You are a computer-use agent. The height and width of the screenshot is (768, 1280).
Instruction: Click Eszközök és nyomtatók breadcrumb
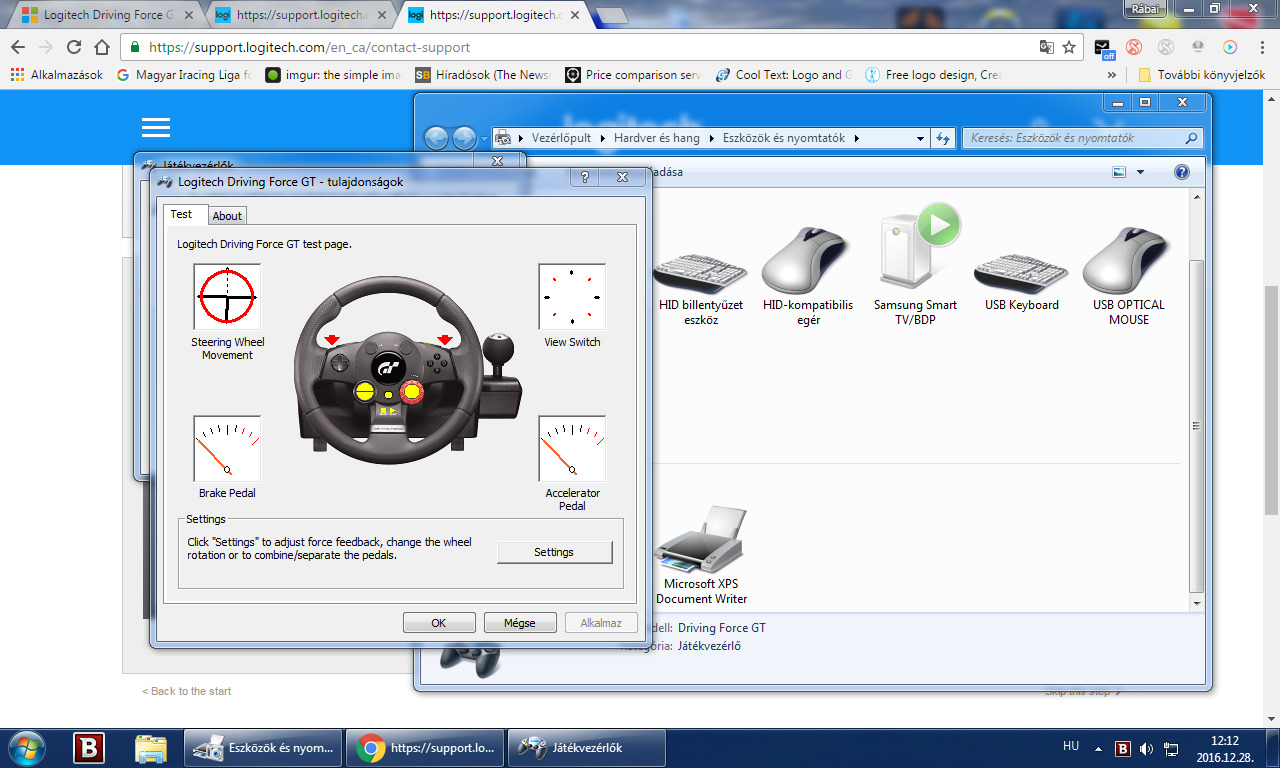785,138
